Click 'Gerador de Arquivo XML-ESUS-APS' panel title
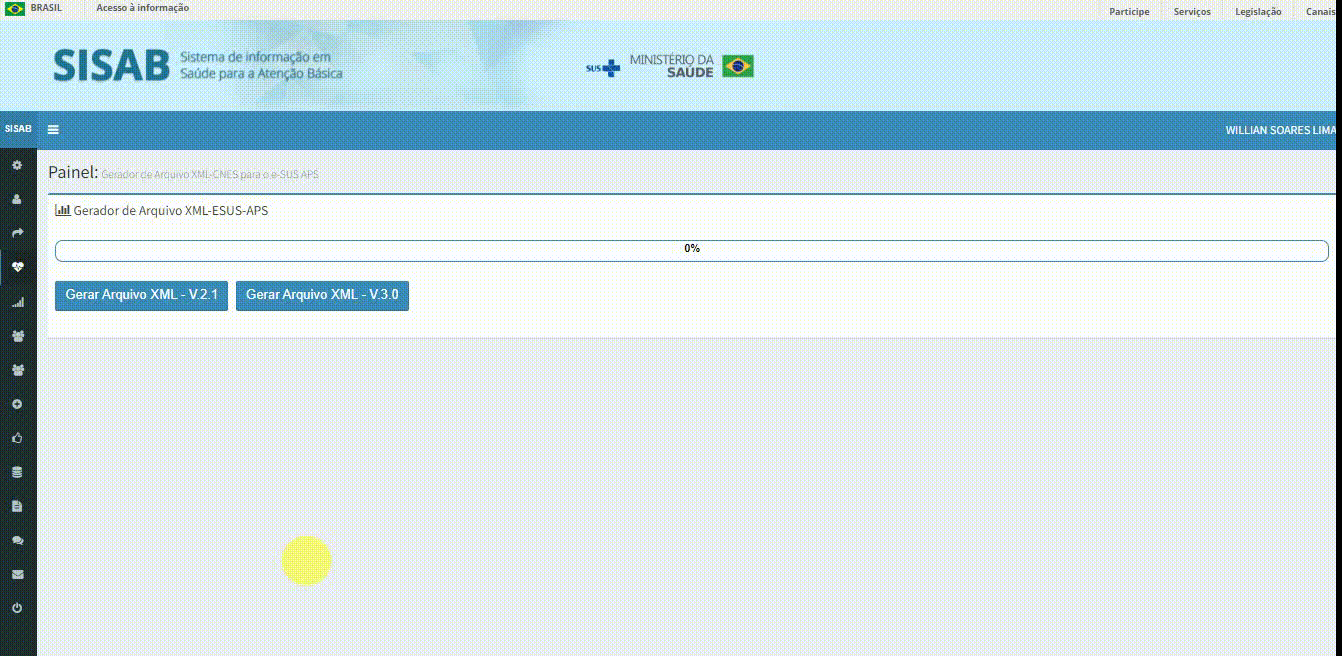 [x=171, y=210]
